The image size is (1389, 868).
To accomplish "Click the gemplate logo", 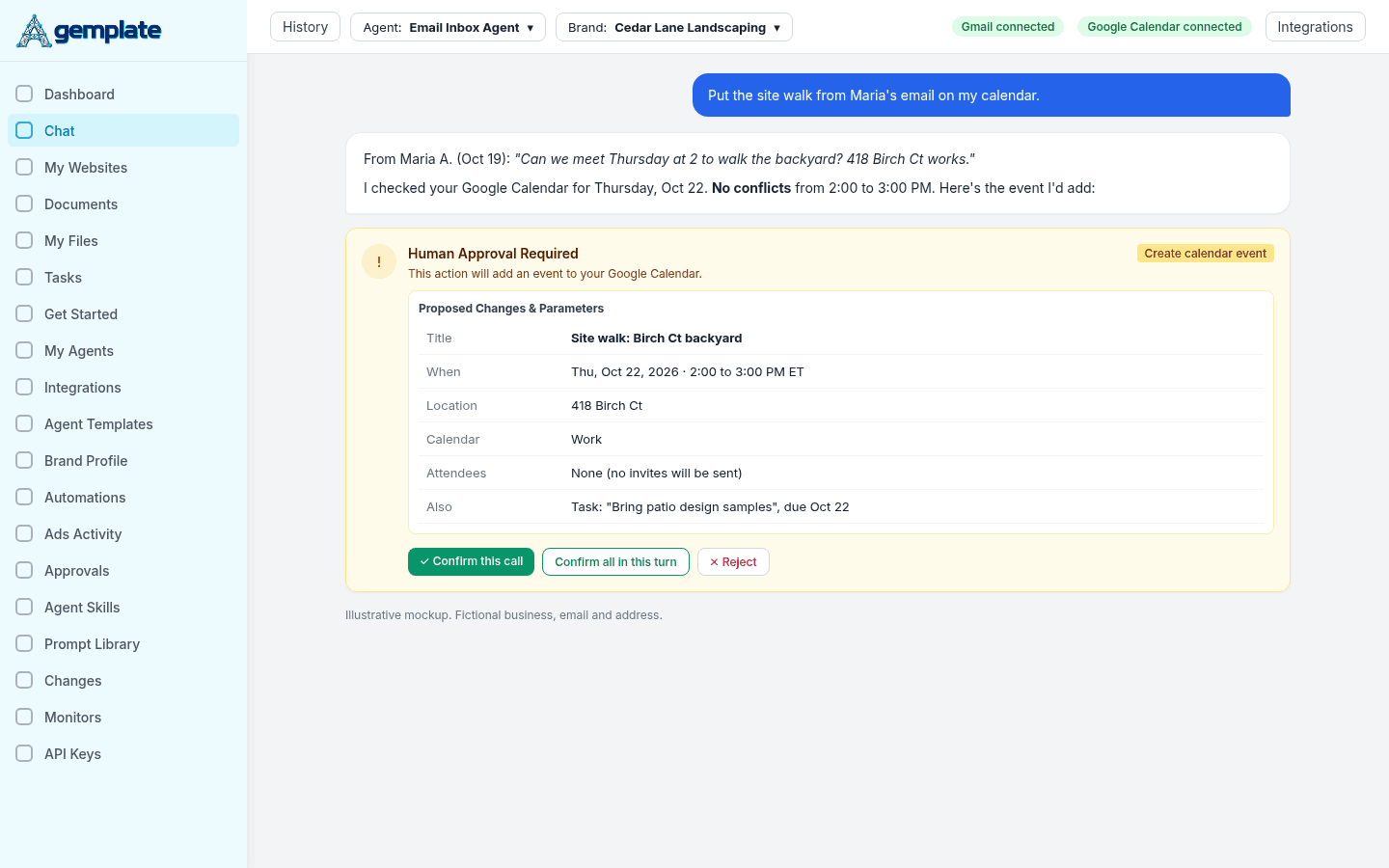I will (89, 31).
